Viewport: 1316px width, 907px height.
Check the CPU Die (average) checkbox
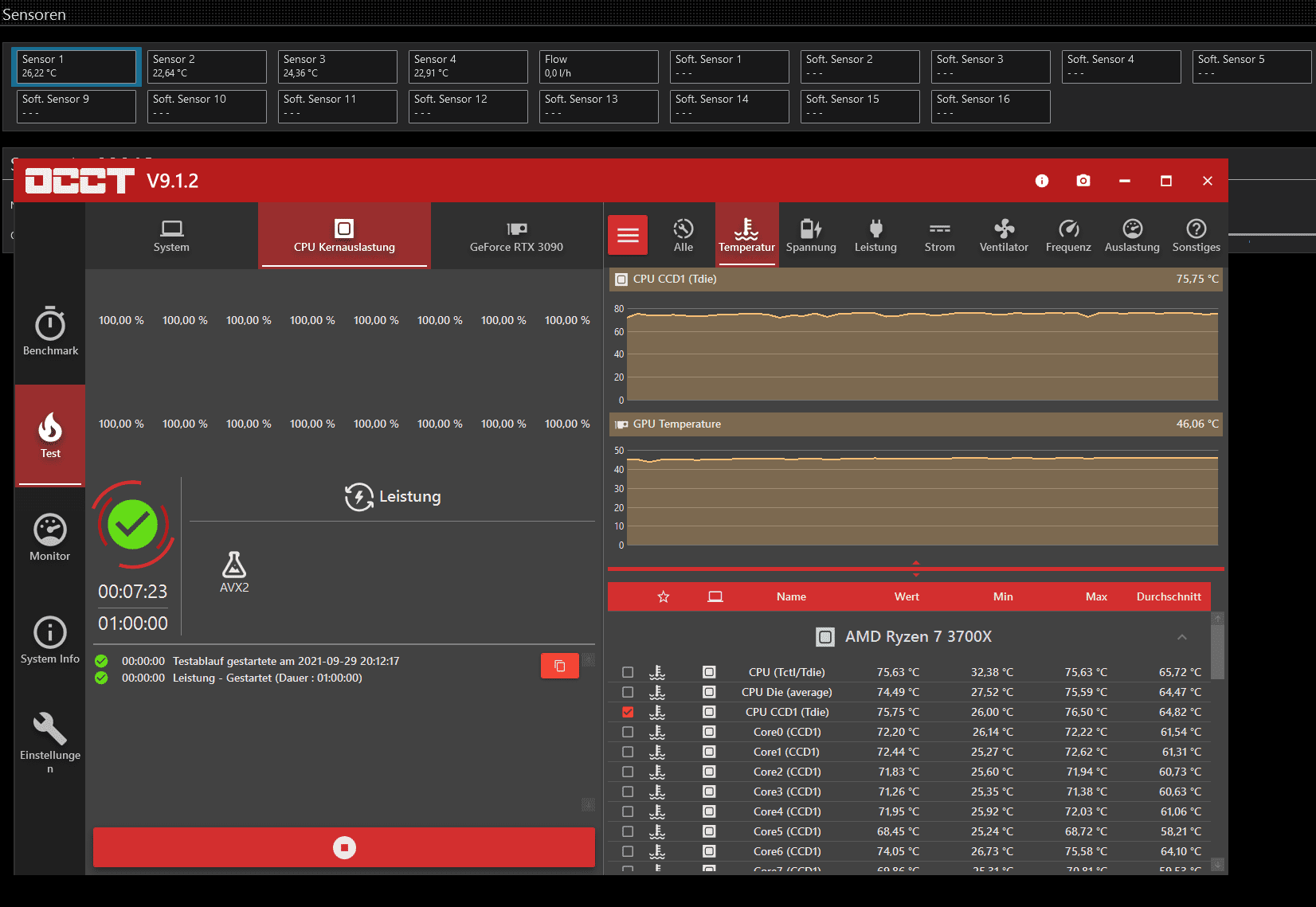click(x=628, y=692)
